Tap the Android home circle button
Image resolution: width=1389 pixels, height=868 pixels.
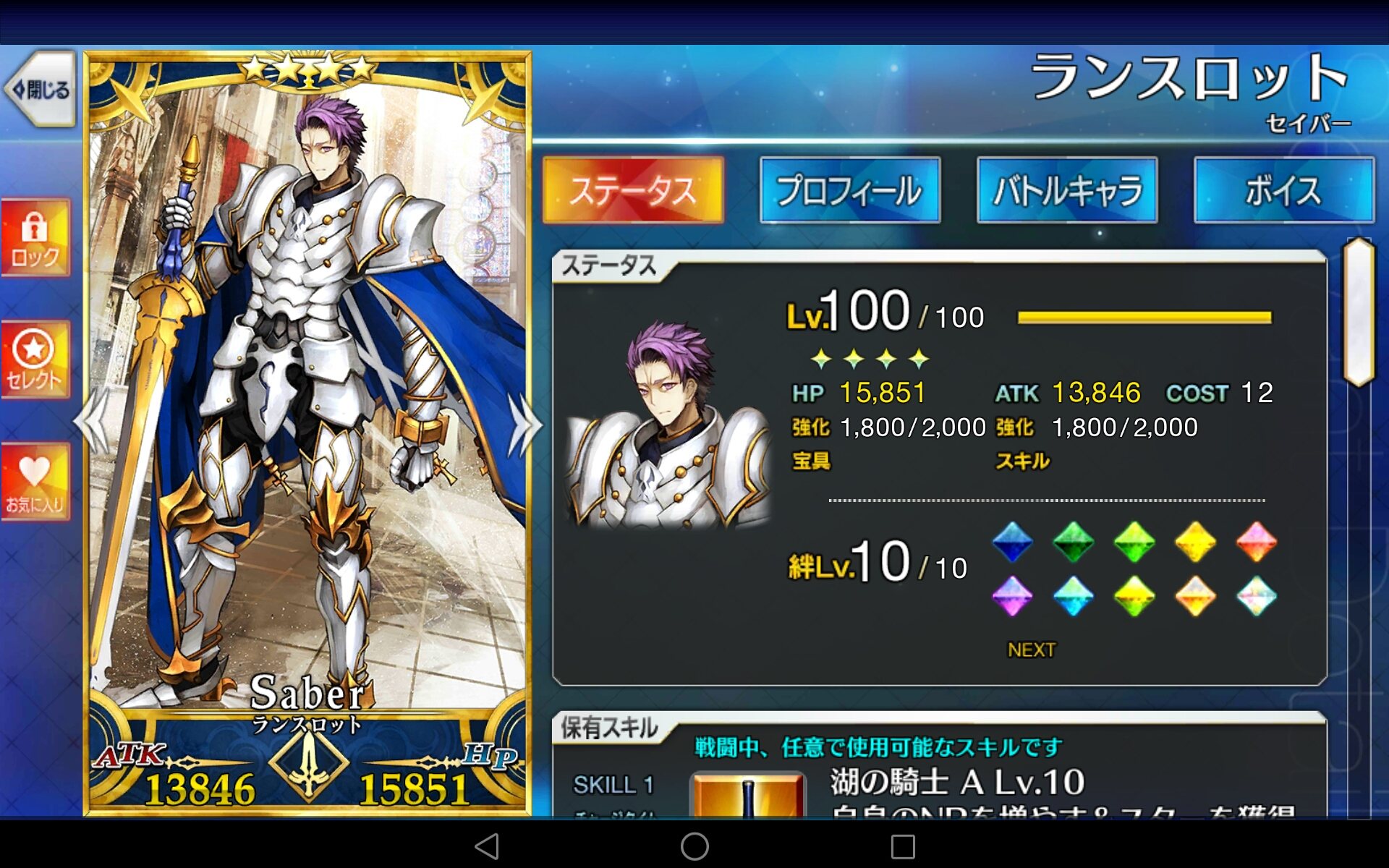click(694, 846)
